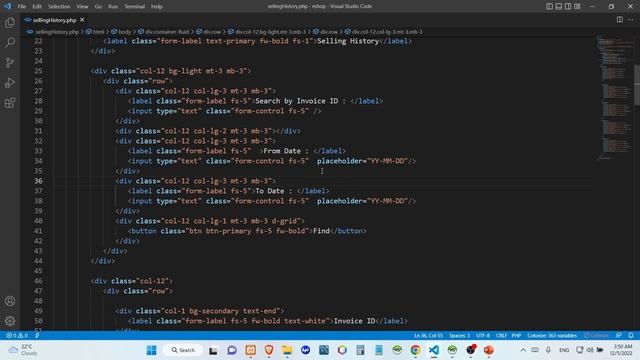The height and width of the screenshot is (360, 640).
Task: Open XAMPP from the taskbar
Action: pos(250,350)
